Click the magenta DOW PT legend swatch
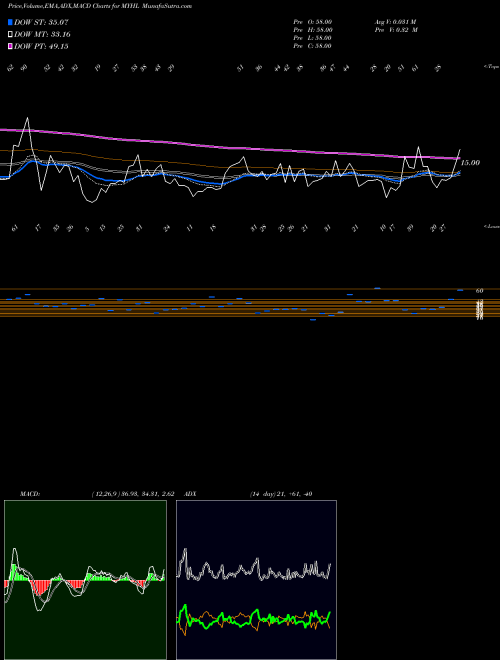The height and width of the screenshot is (660, 500). point(10,46)
